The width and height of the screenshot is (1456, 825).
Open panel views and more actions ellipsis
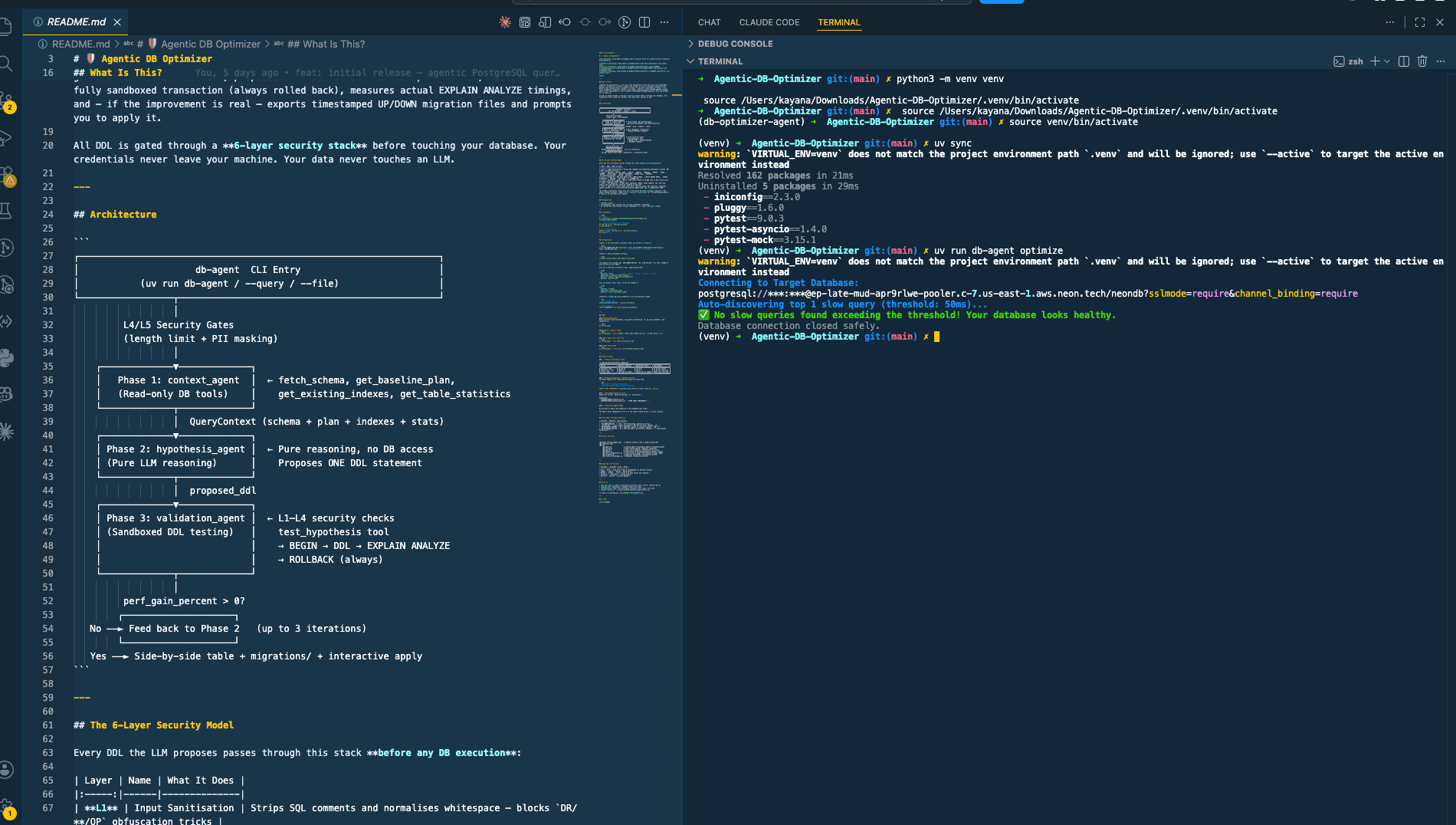pos(1390,22)
